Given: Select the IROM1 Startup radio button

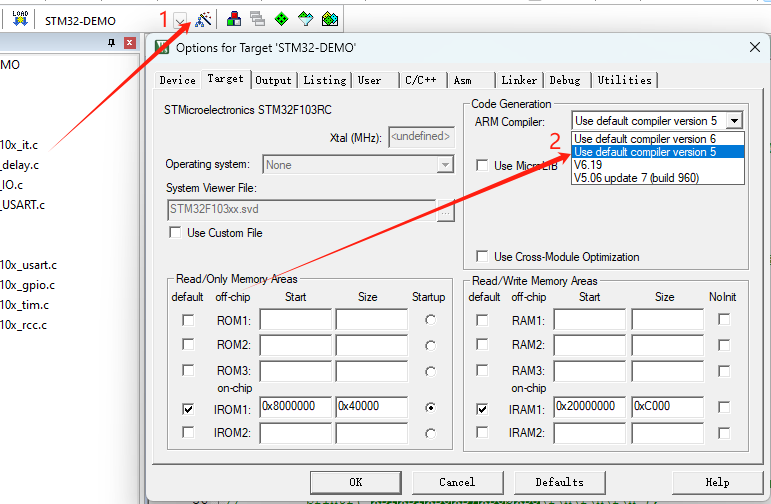Looking at the screenshot, I should tap(430, 408).
